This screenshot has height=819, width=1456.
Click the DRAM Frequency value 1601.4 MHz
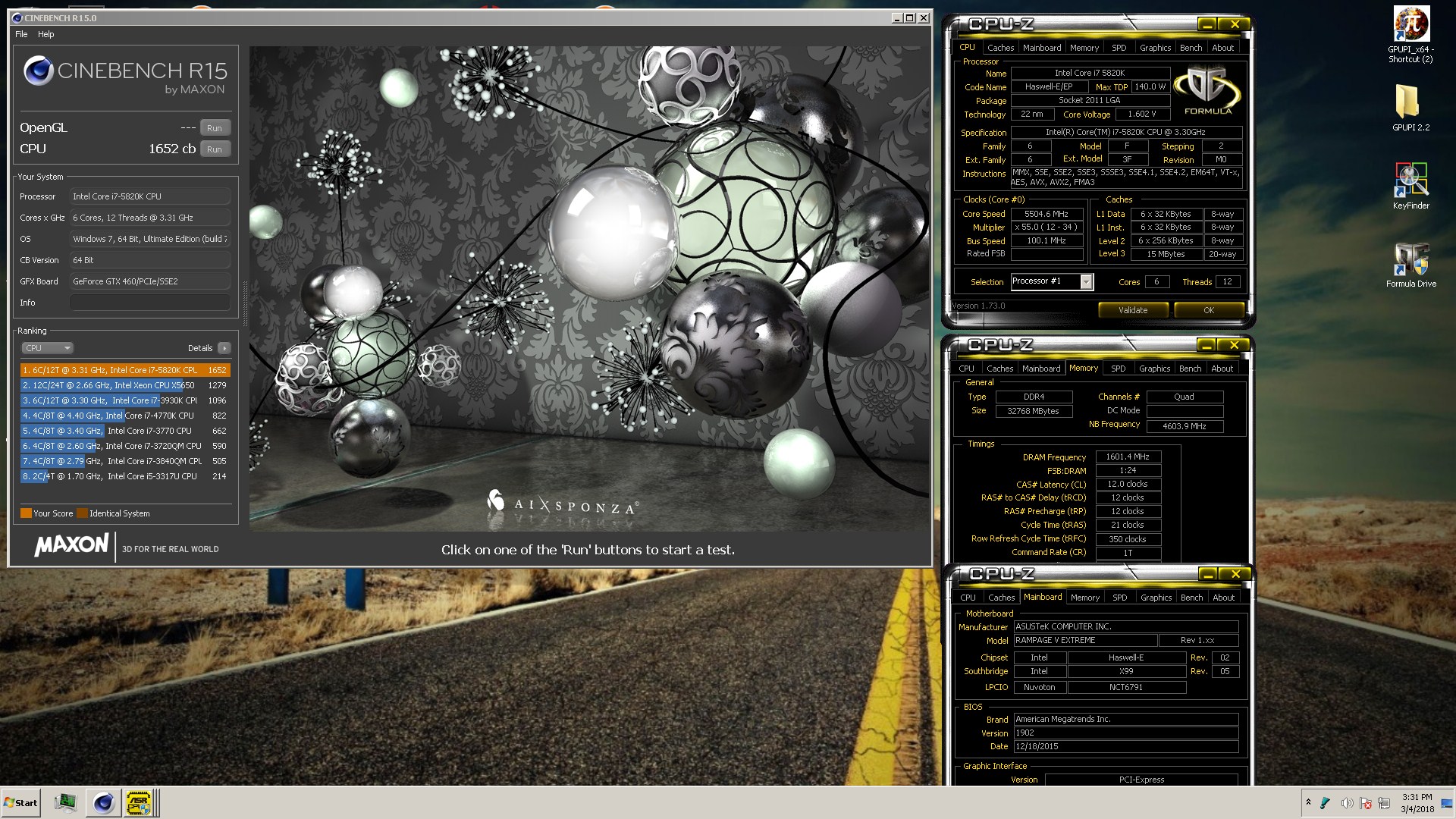pos(1128,457)
